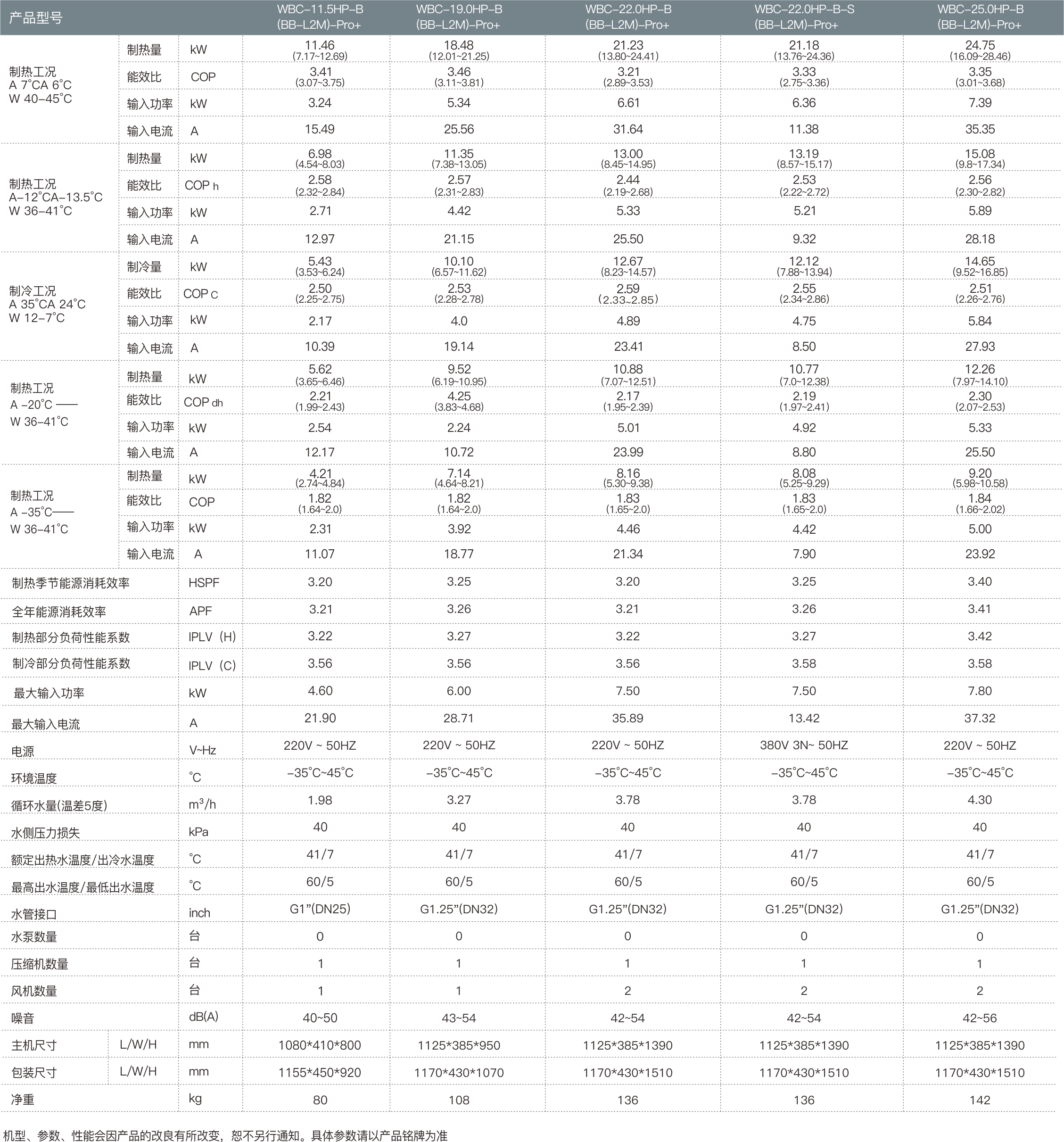The width and height of the screenshot is (1064, 1142).
Task: Select the APF unit cell
Action: tap(200, 611)
